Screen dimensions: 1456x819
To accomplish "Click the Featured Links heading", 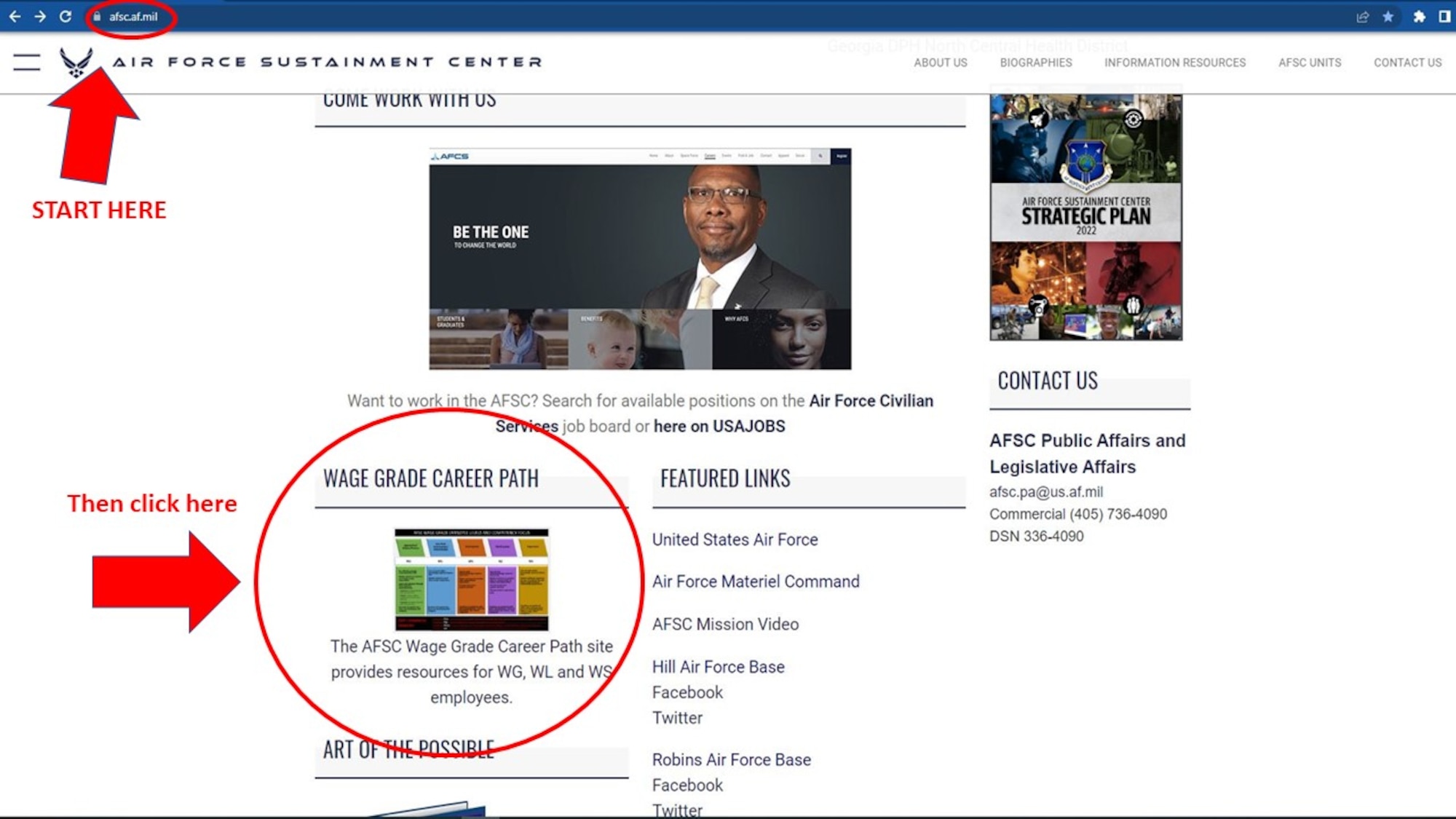I will [x=725, y=478].
